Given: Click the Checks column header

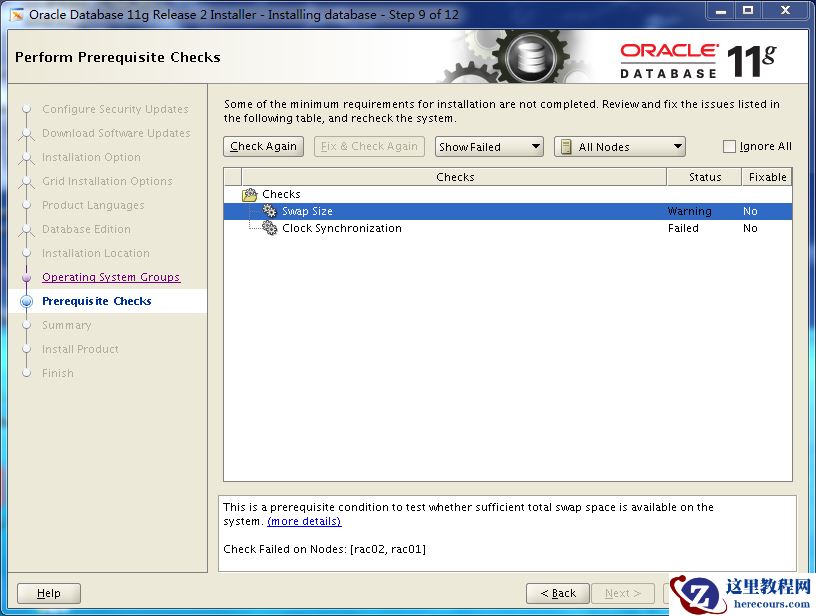Looking at the screenshot, I should [x=454, y=177].
